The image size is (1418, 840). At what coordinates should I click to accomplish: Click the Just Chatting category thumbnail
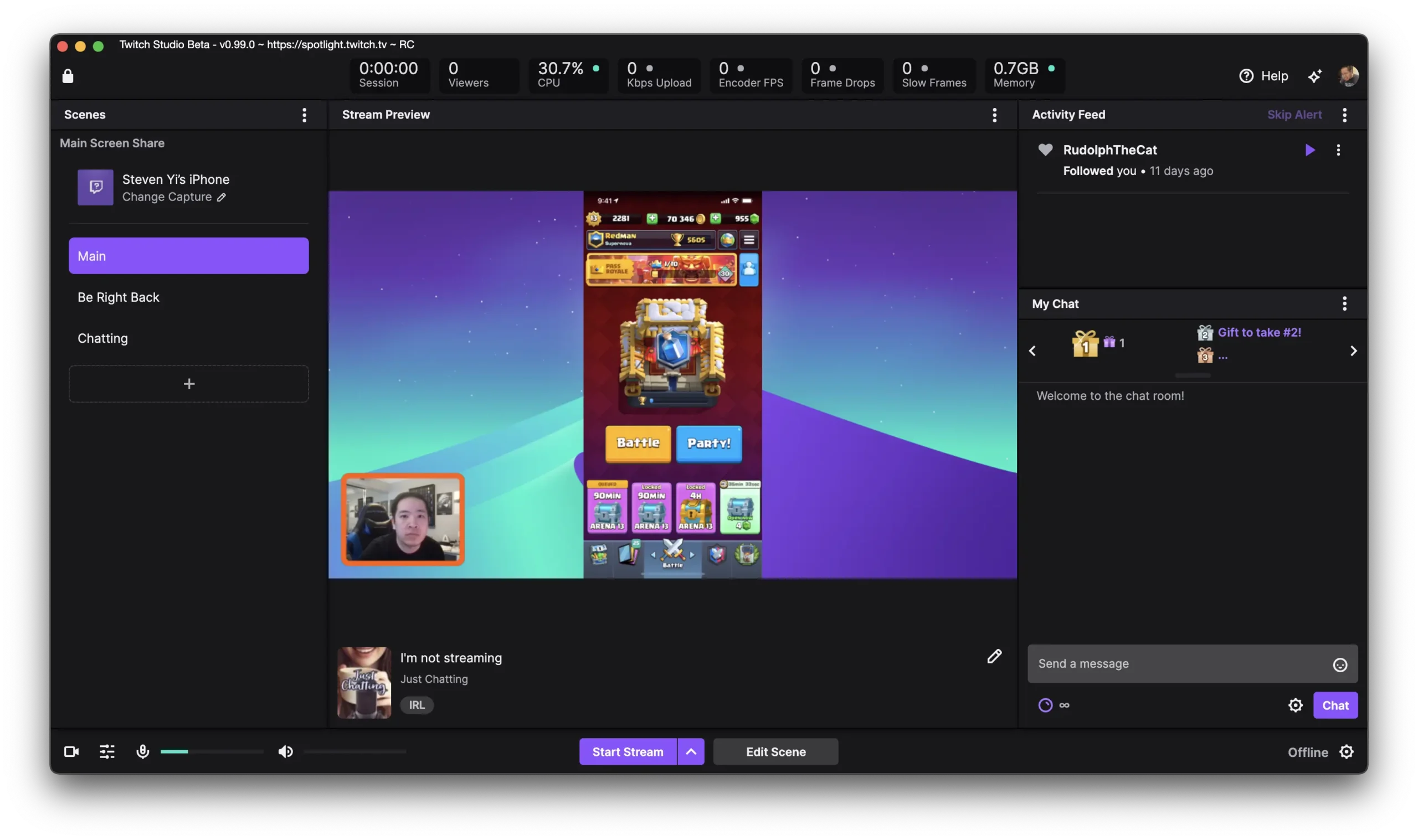364,683
